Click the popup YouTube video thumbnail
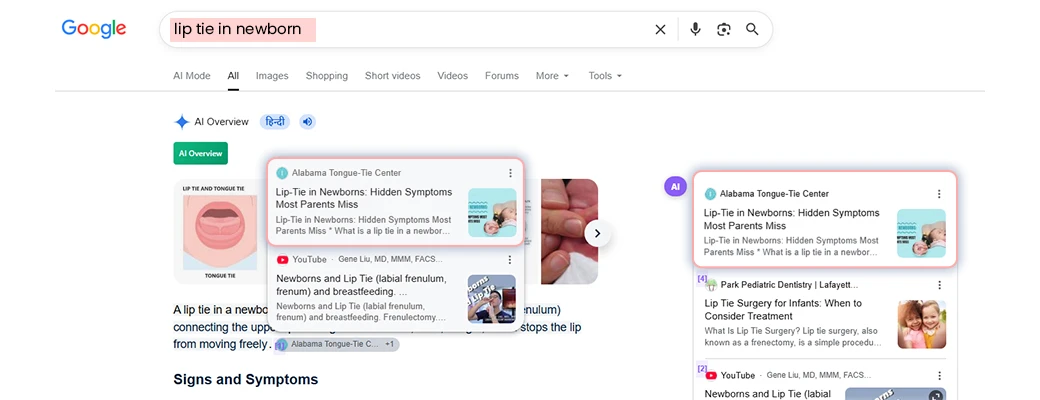Viewport: 1040px width, 400px height. [491, 299]
